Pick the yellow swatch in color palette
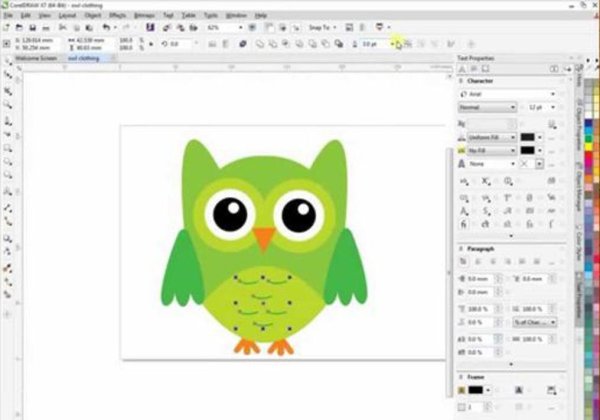The width and height of the screenshot is (600, 420). point(589,147)
